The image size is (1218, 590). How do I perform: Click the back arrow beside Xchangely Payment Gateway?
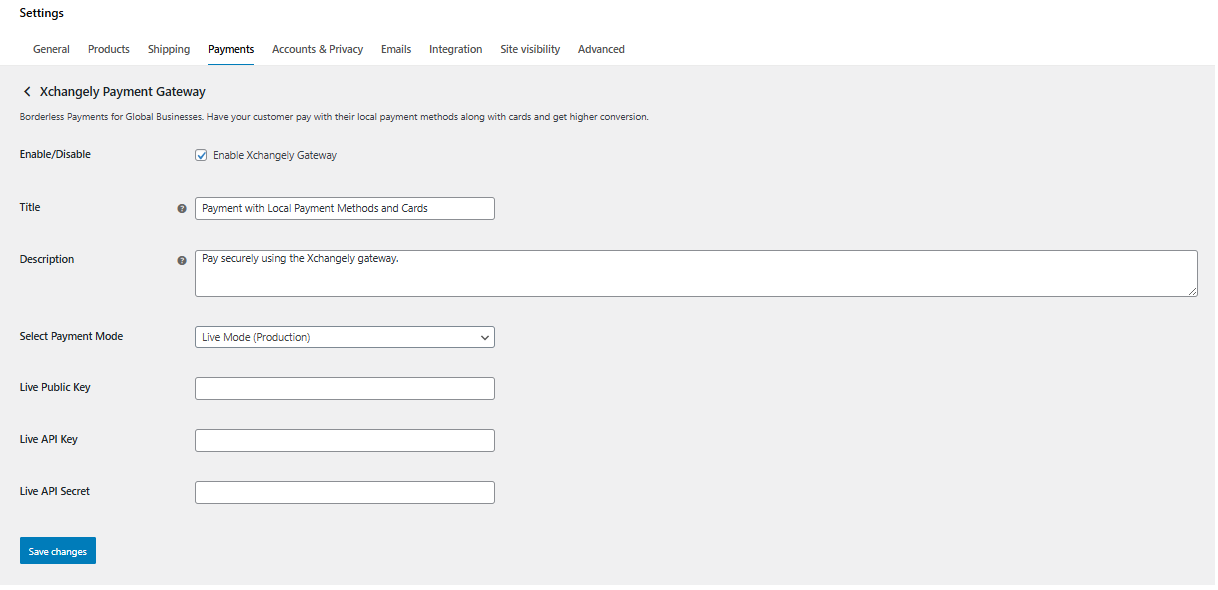[27, 92]
